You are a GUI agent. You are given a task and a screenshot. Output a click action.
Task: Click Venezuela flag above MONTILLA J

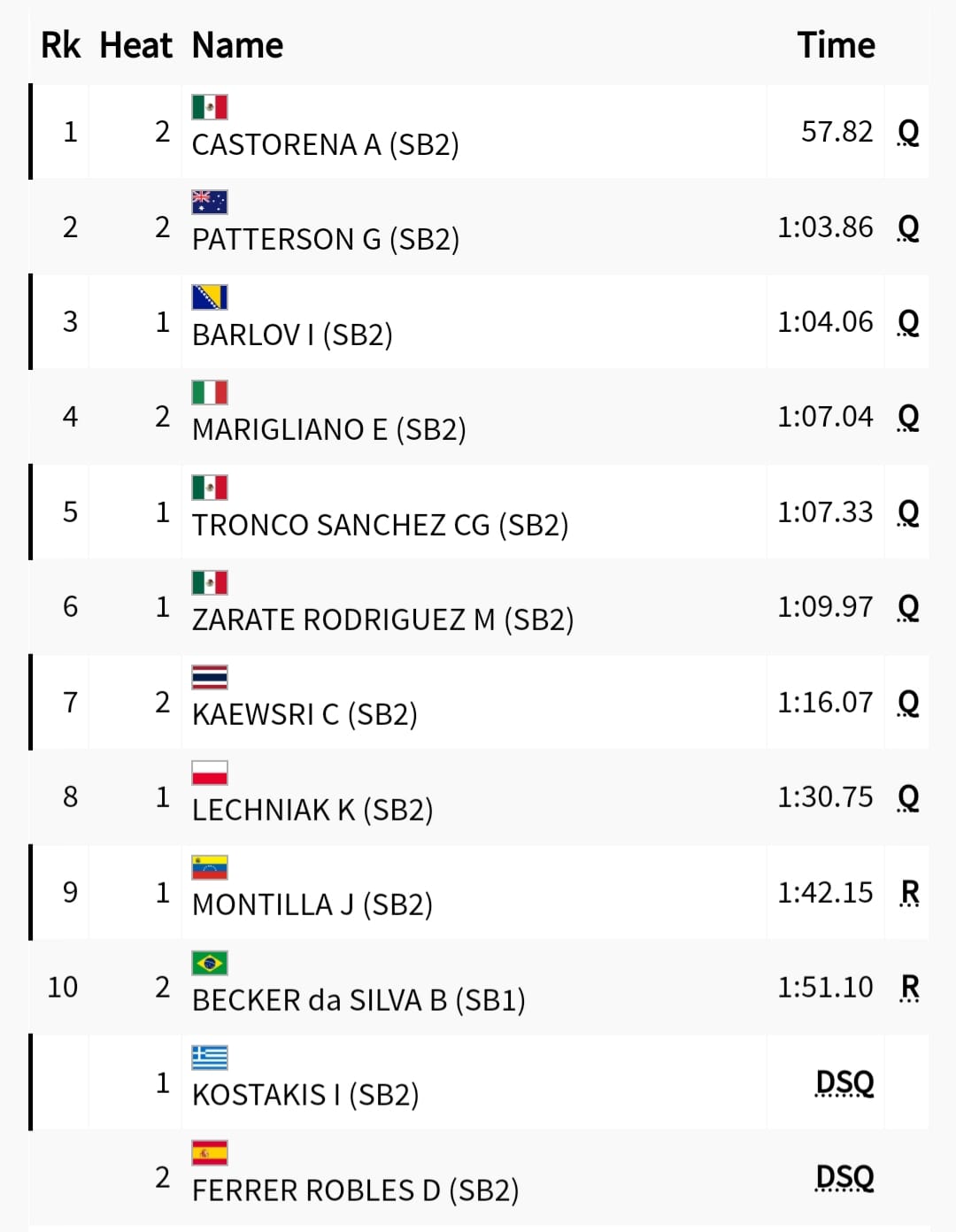coord(210,868)
